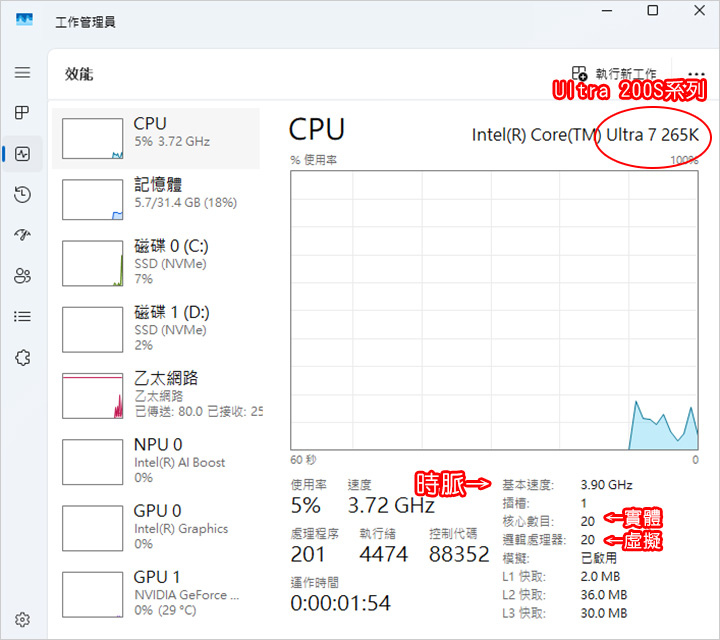Open the three-dot more options menu
This screenshot has width=720, height=640.
point(696,74)
